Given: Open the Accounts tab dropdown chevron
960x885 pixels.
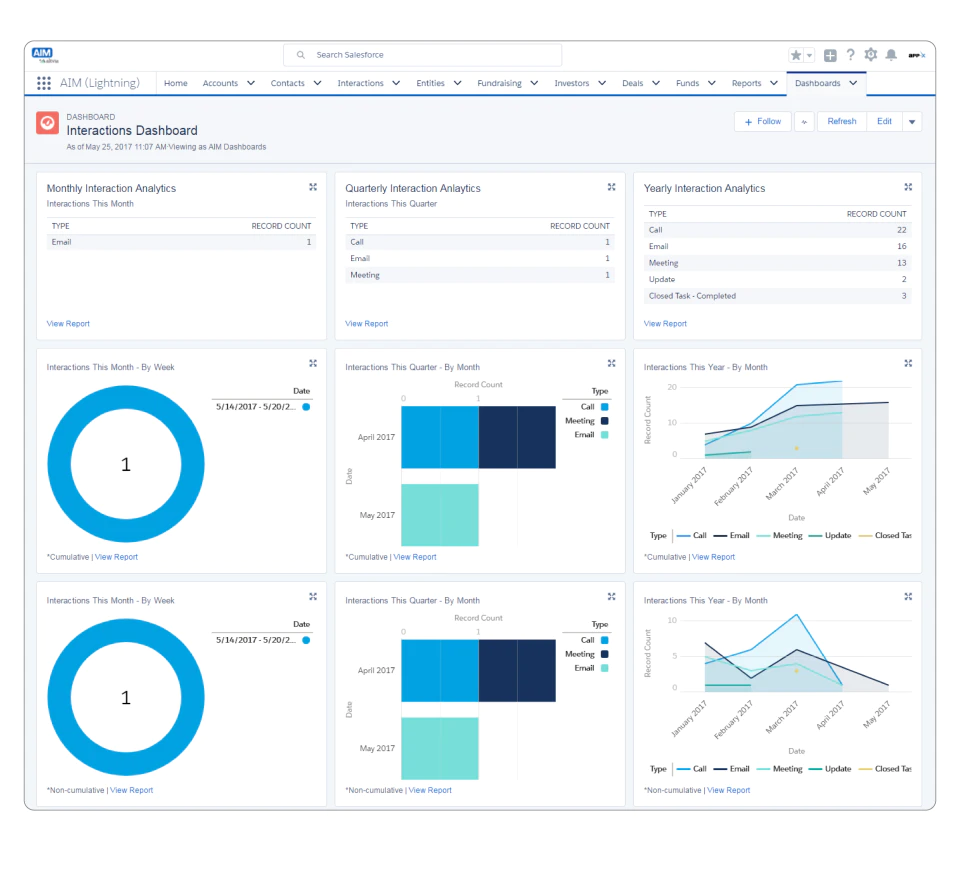Looking at the screenshot, I should click(251, 83).
